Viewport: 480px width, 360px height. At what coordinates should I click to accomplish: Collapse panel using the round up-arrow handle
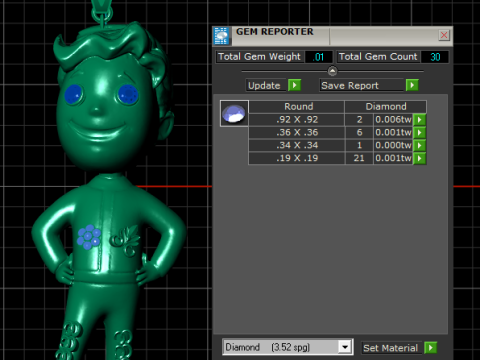(x=332, y=71)
